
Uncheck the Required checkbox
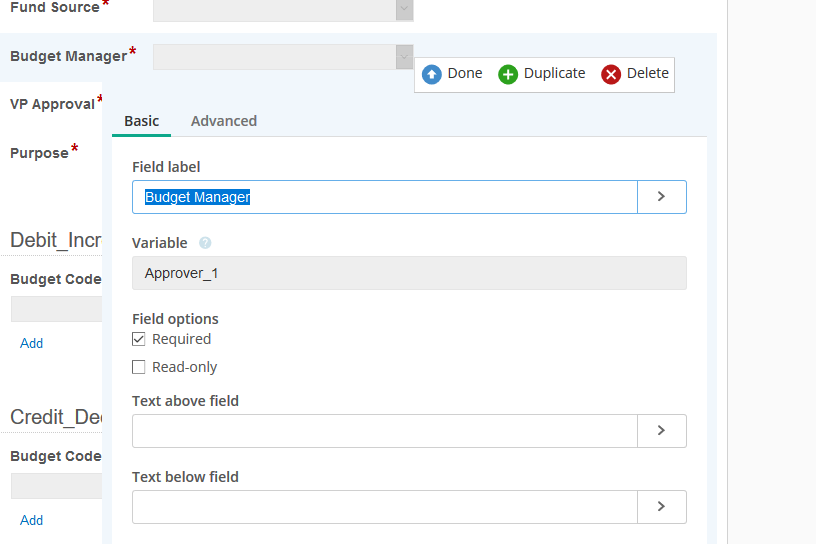139,339
